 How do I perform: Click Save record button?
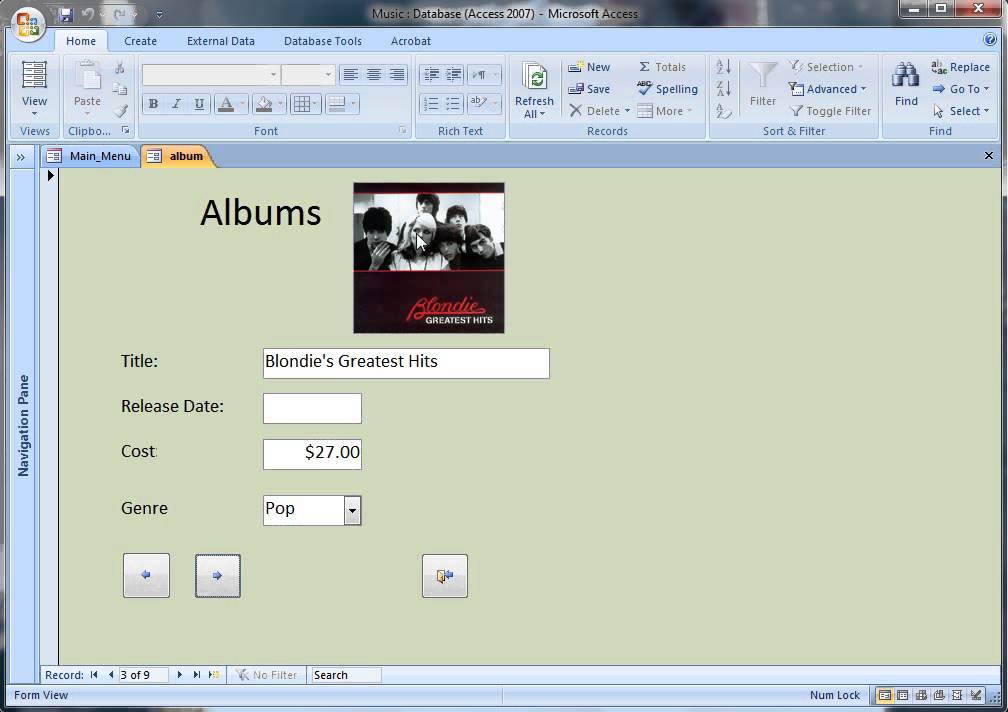[x=589, y=89]
